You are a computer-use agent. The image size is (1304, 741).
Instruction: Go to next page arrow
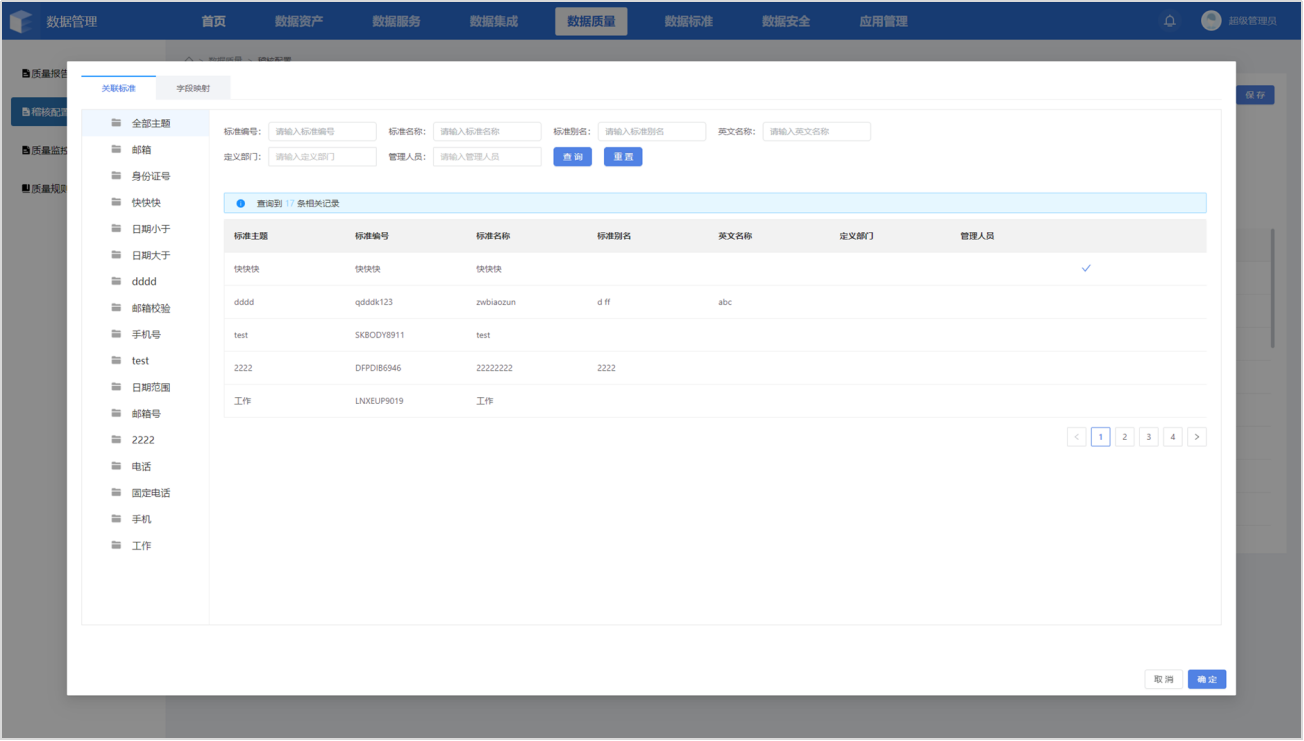(x=1197, y=437)
